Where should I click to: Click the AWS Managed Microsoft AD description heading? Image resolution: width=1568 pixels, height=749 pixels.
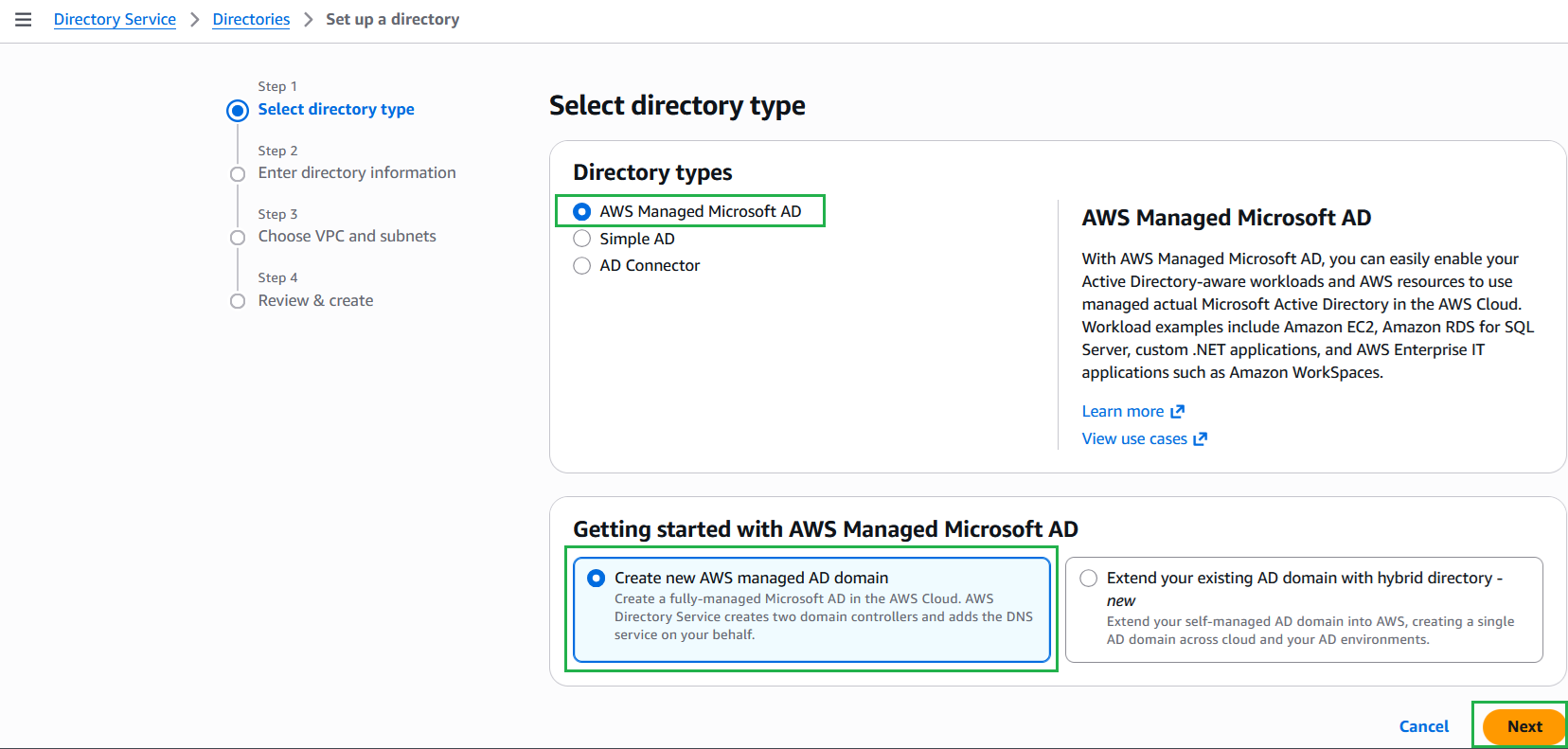point(1226,218)
